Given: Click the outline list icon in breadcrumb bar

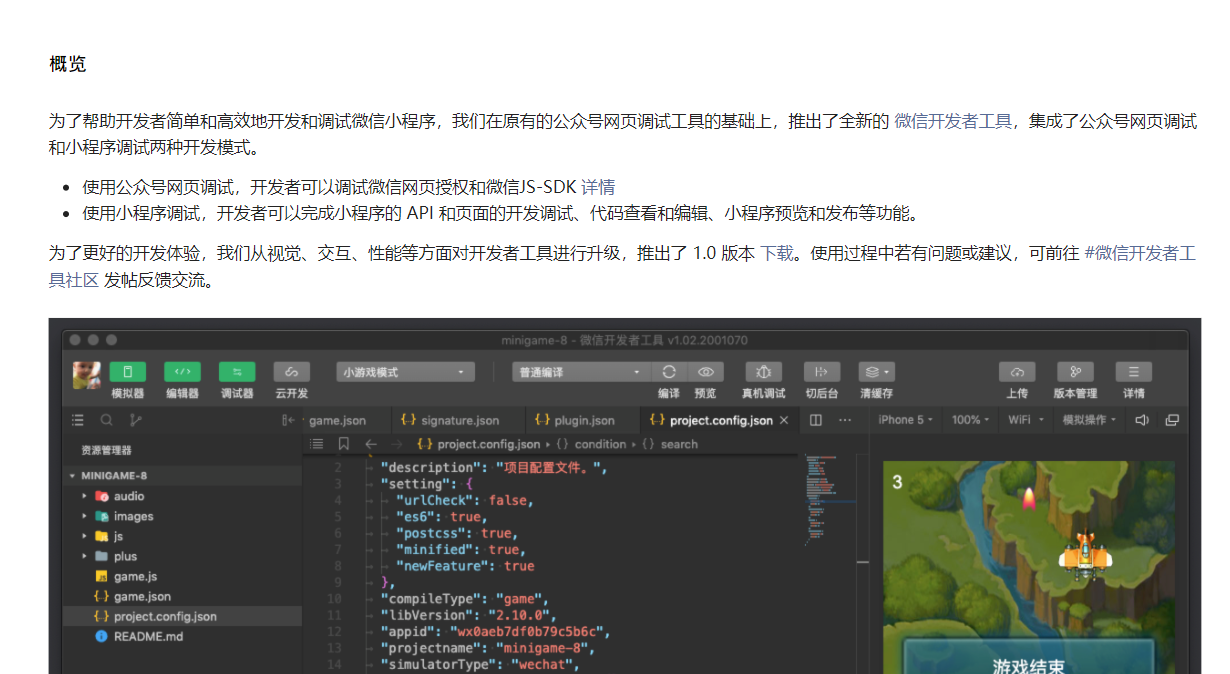Looking at the screenshot, I should point(317,444).
